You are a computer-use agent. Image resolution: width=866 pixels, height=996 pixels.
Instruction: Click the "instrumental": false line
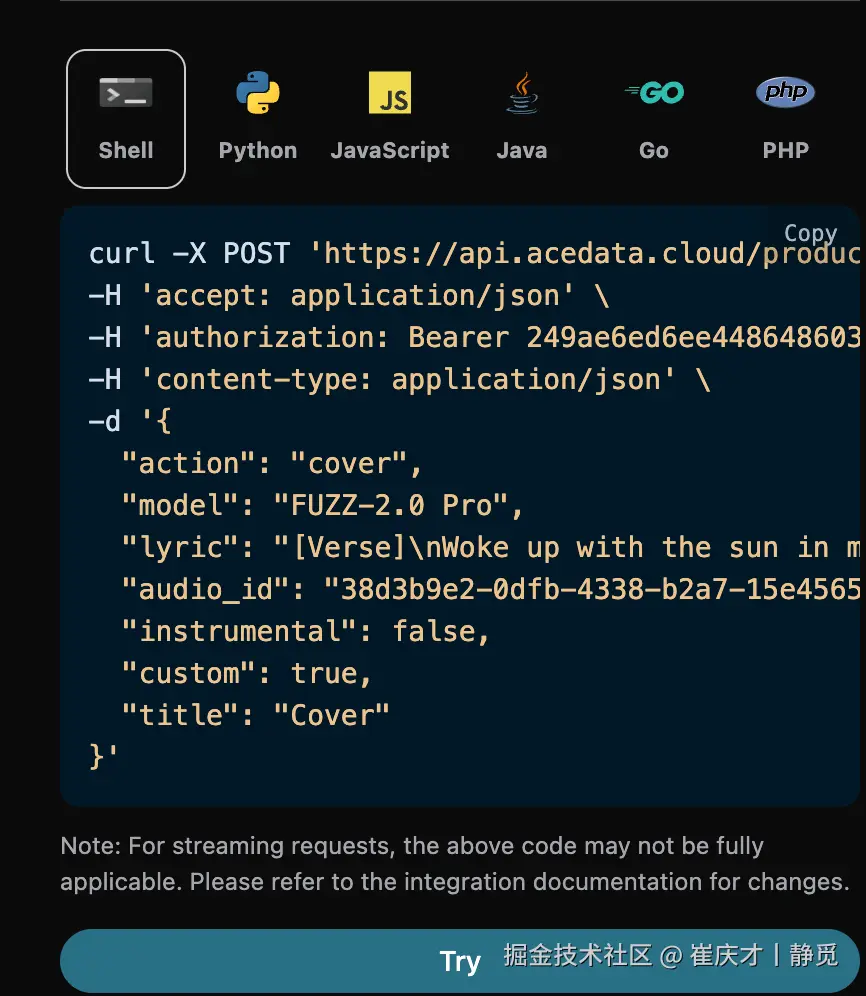pyautogui.click(x=306, y=631)
